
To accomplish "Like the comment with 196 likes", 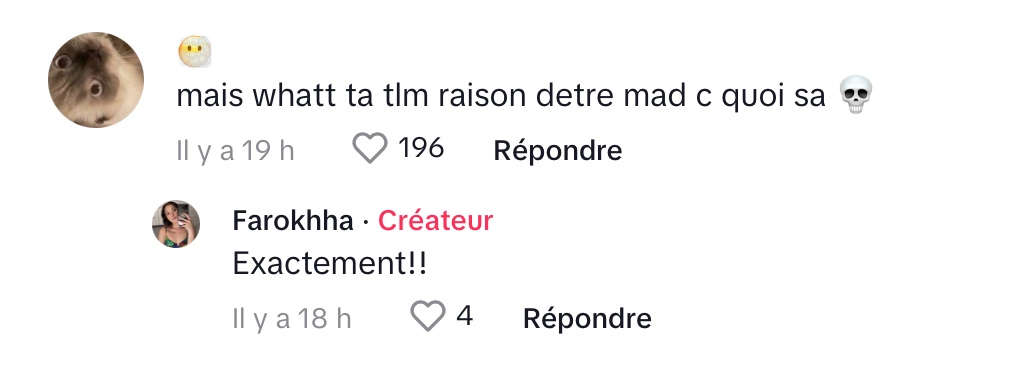I will point(370,149).
